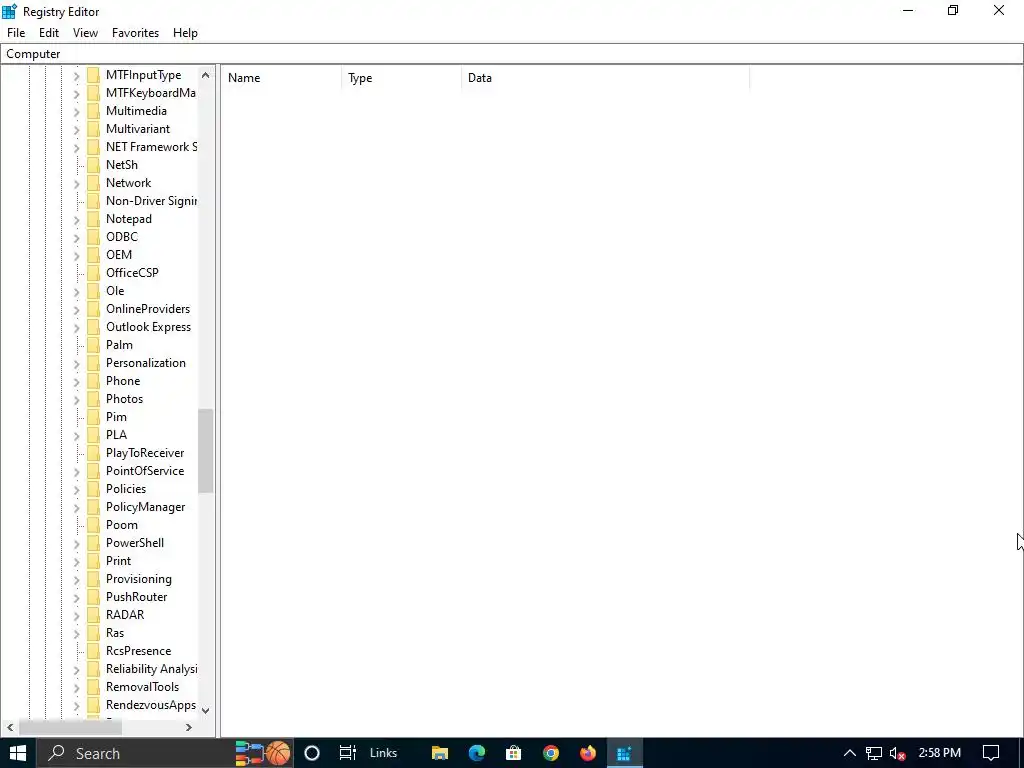Click the Type column header
This screenshot has width=1024, height=768.
click(402, 78)
